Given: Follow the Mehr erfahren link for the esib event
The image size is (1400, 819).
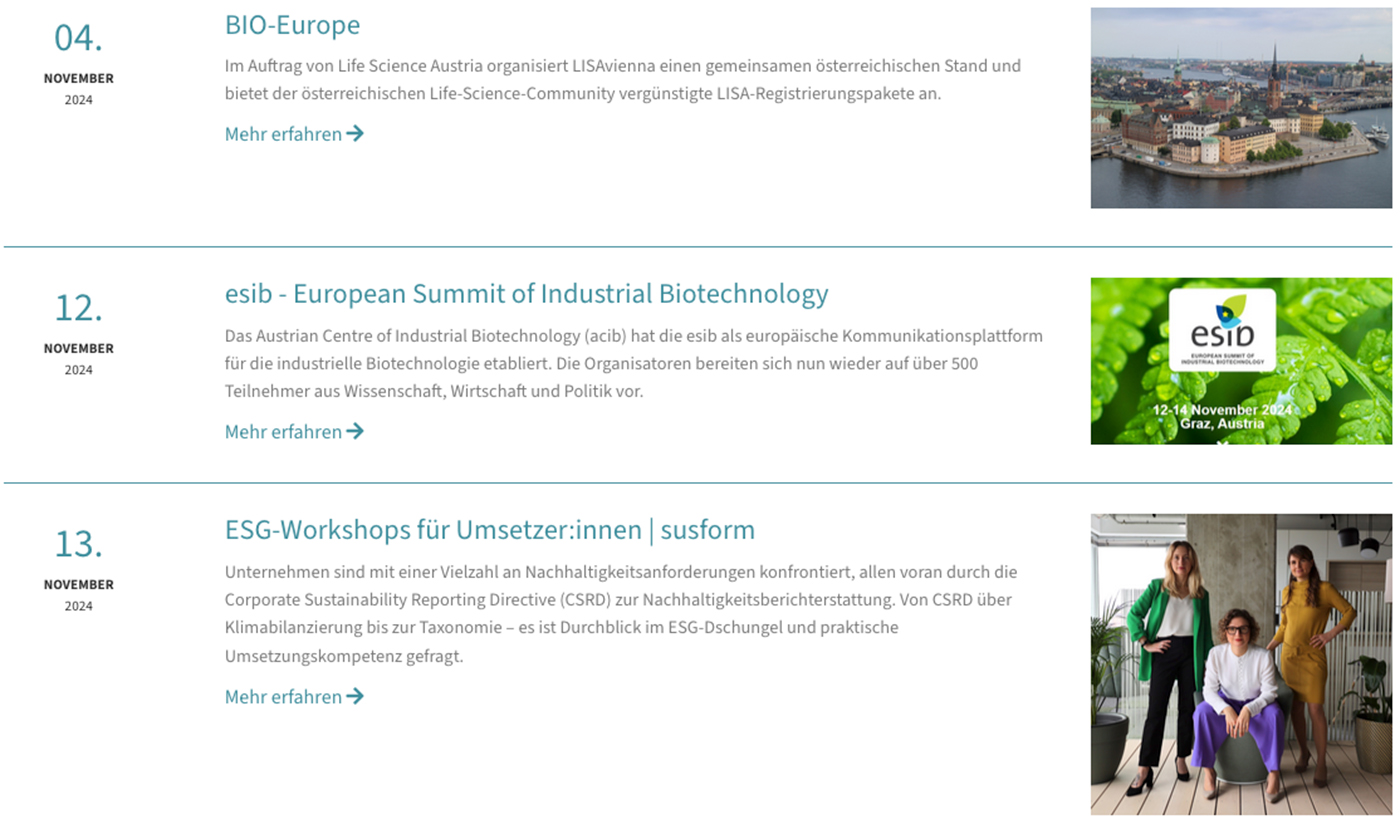Looking at the screenshot, I should (294, 432).
